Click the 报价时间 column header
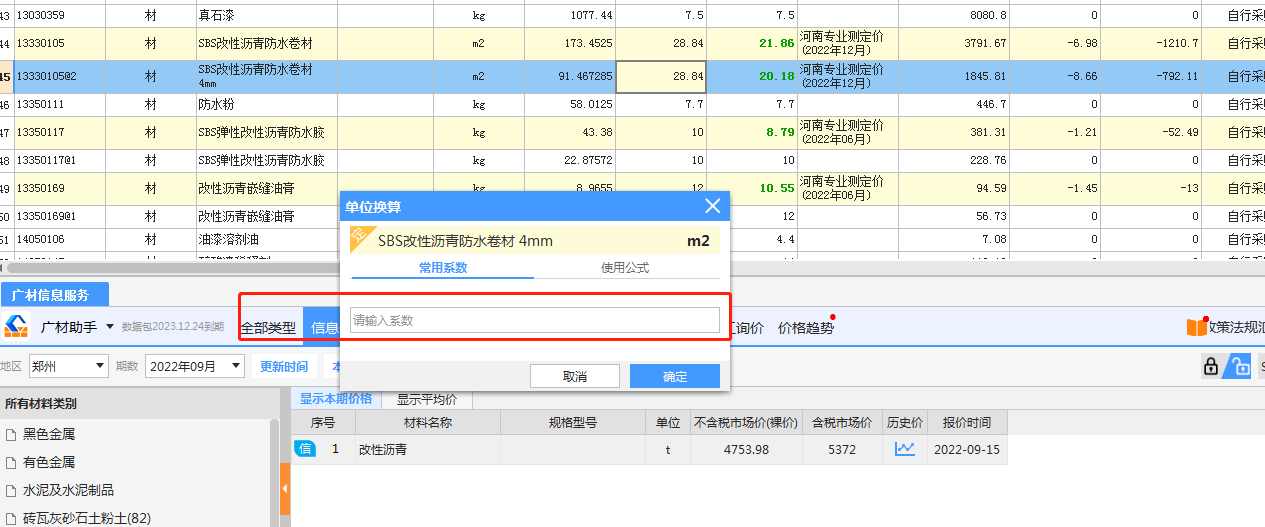Viewport: 1265px width, 527px height. coord(967,423)
